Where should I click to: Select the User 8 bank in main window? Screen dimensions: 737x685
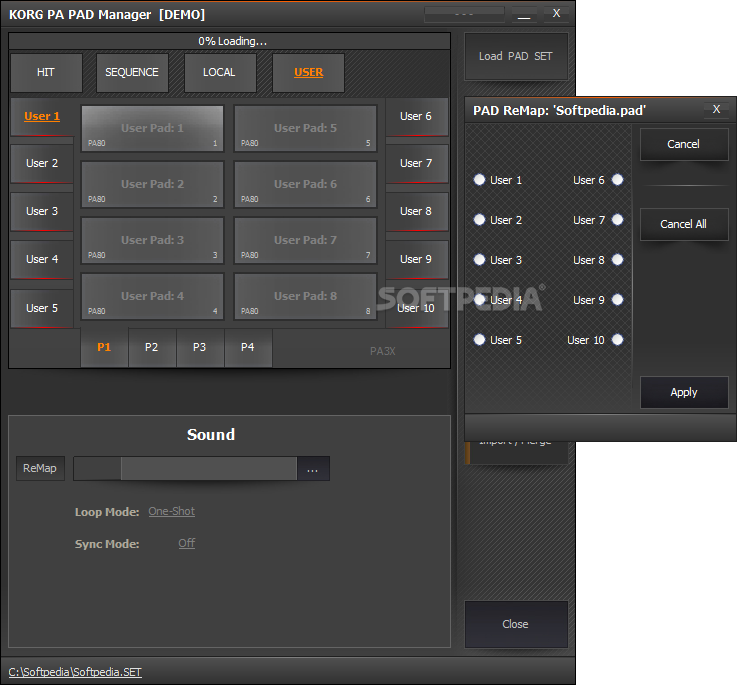[x=416, y=212]
